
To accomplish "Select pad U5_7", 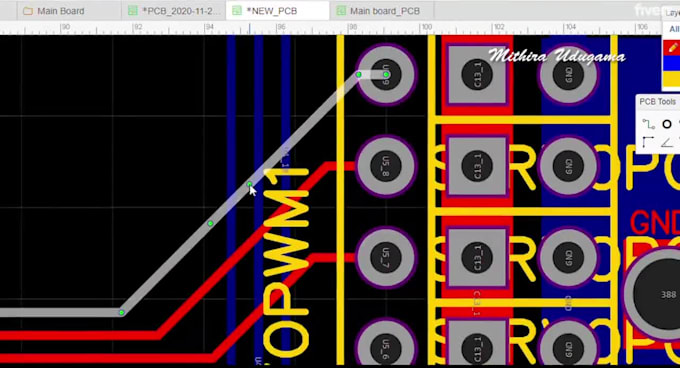I will 386,258.
